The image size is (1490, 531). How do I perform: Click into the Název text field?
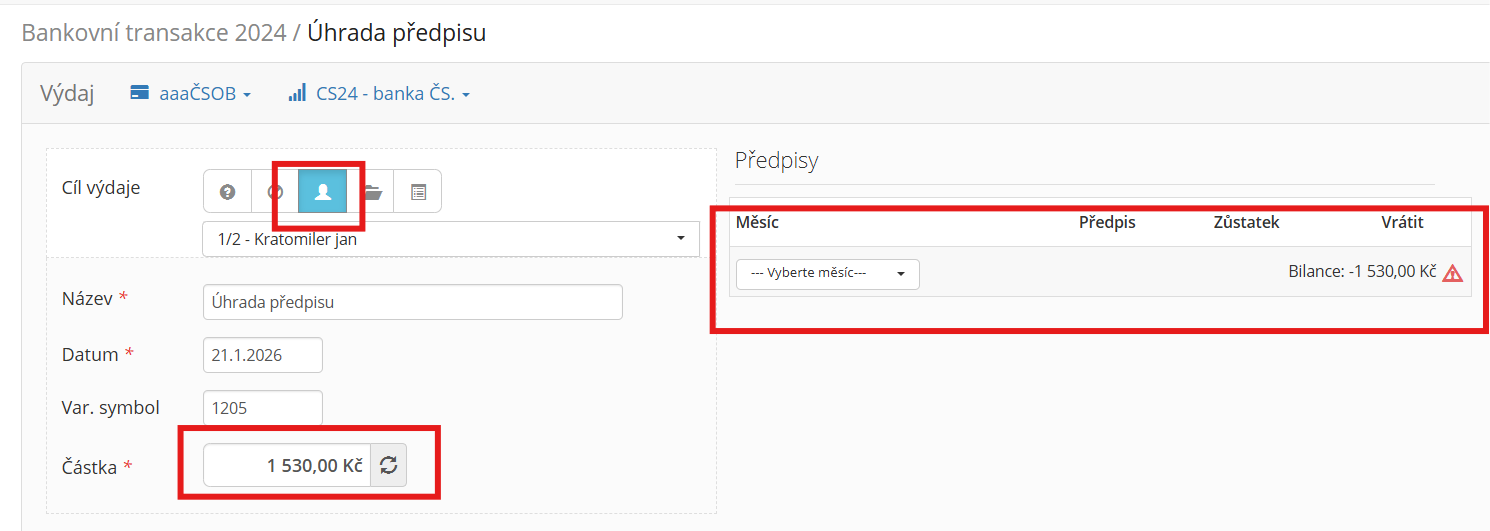tap(412, 302)
